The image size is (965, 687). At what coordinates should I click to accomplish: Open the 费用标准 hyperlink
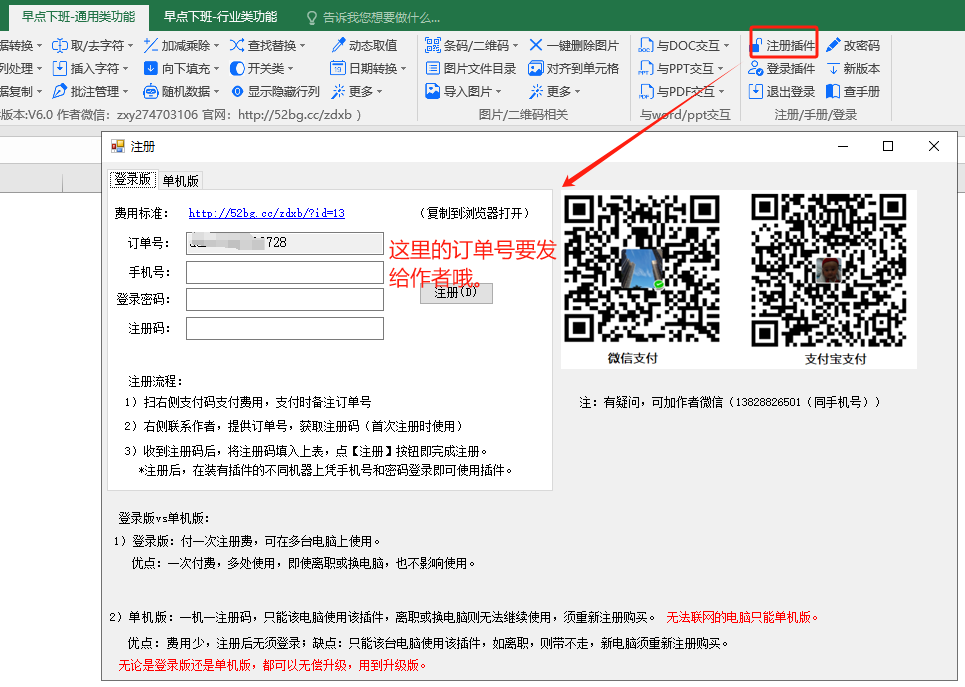tap(266, 213)
